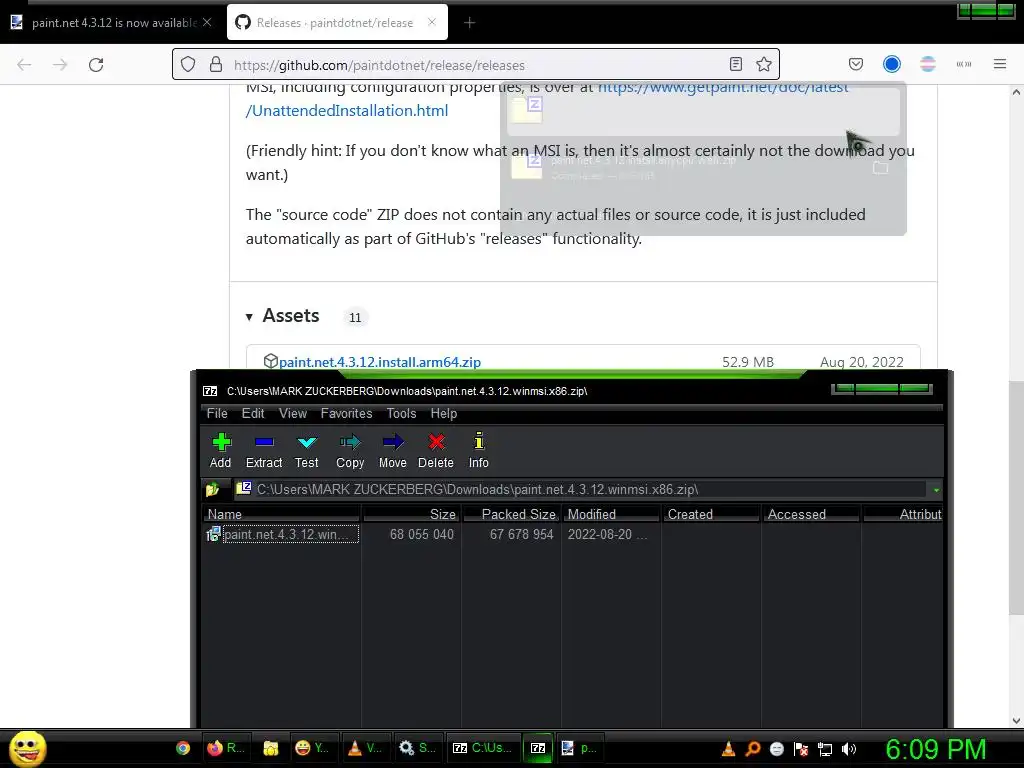Image resolution: width=1024 pixels, height=768 pixels.
Task: Click the packed size value 67 678 954
Action: [521, 534]
